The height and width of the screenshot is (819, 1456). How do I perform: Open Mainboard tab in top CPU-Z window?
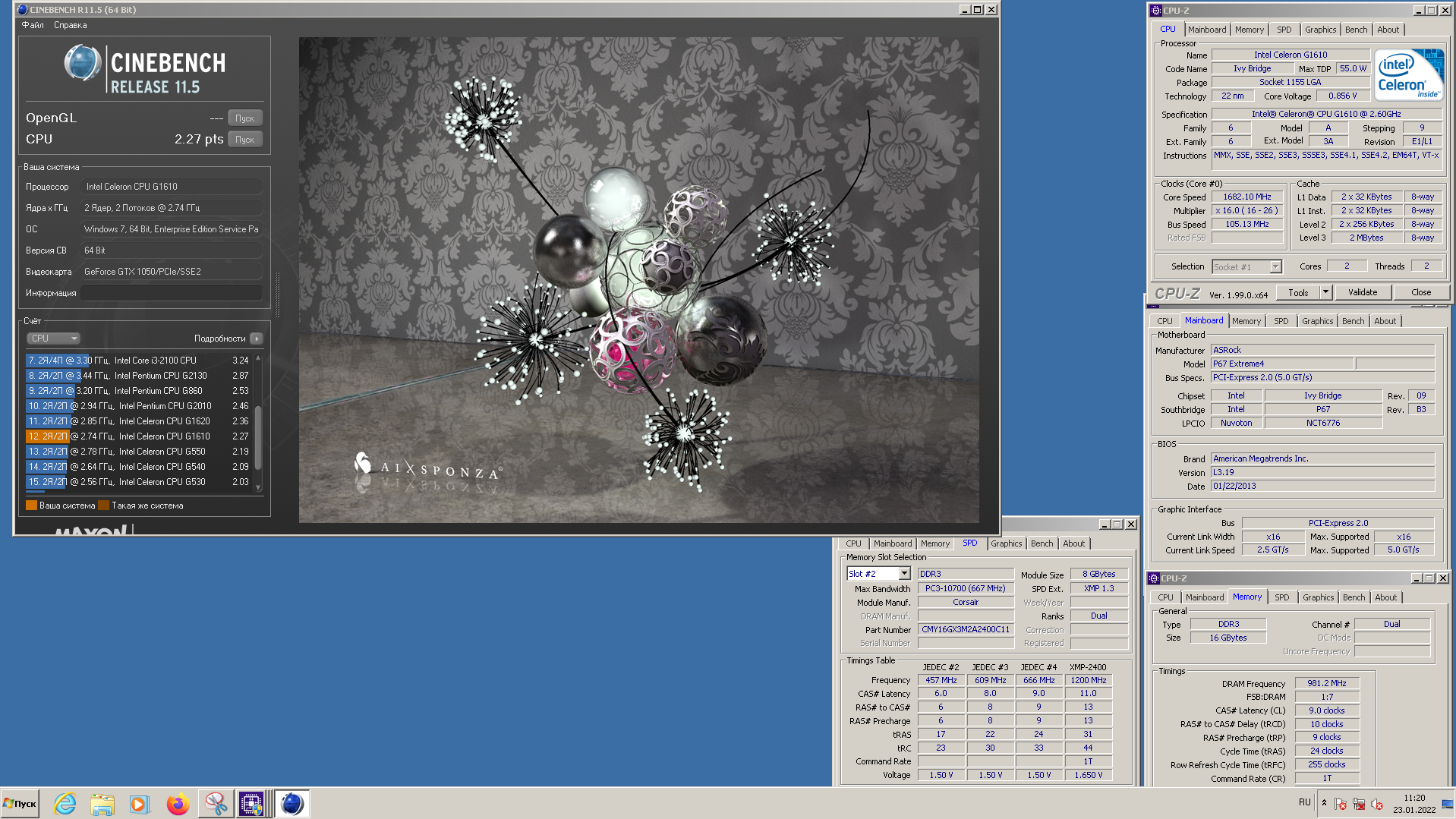tap(1207, 30)
